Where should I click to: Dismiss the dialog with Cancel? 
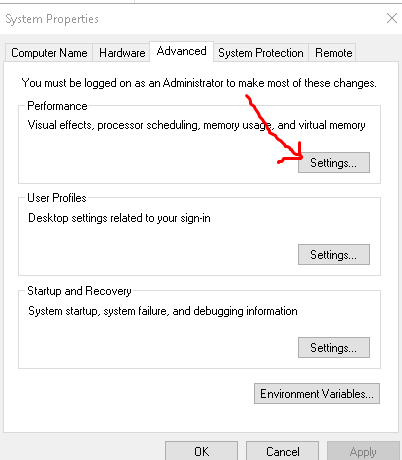tap(283, 451)
